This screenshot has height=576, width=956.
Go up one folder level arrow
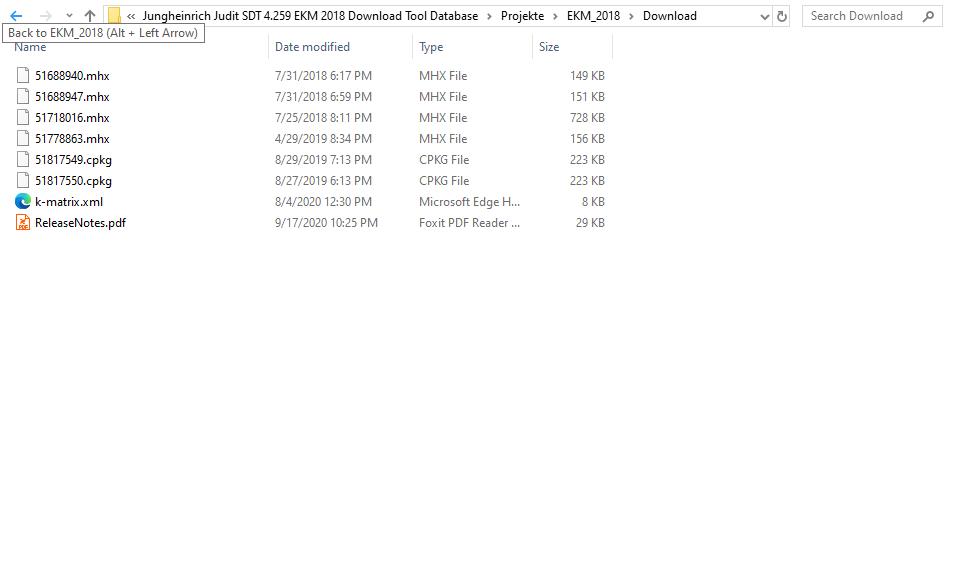tap(90, 16)
